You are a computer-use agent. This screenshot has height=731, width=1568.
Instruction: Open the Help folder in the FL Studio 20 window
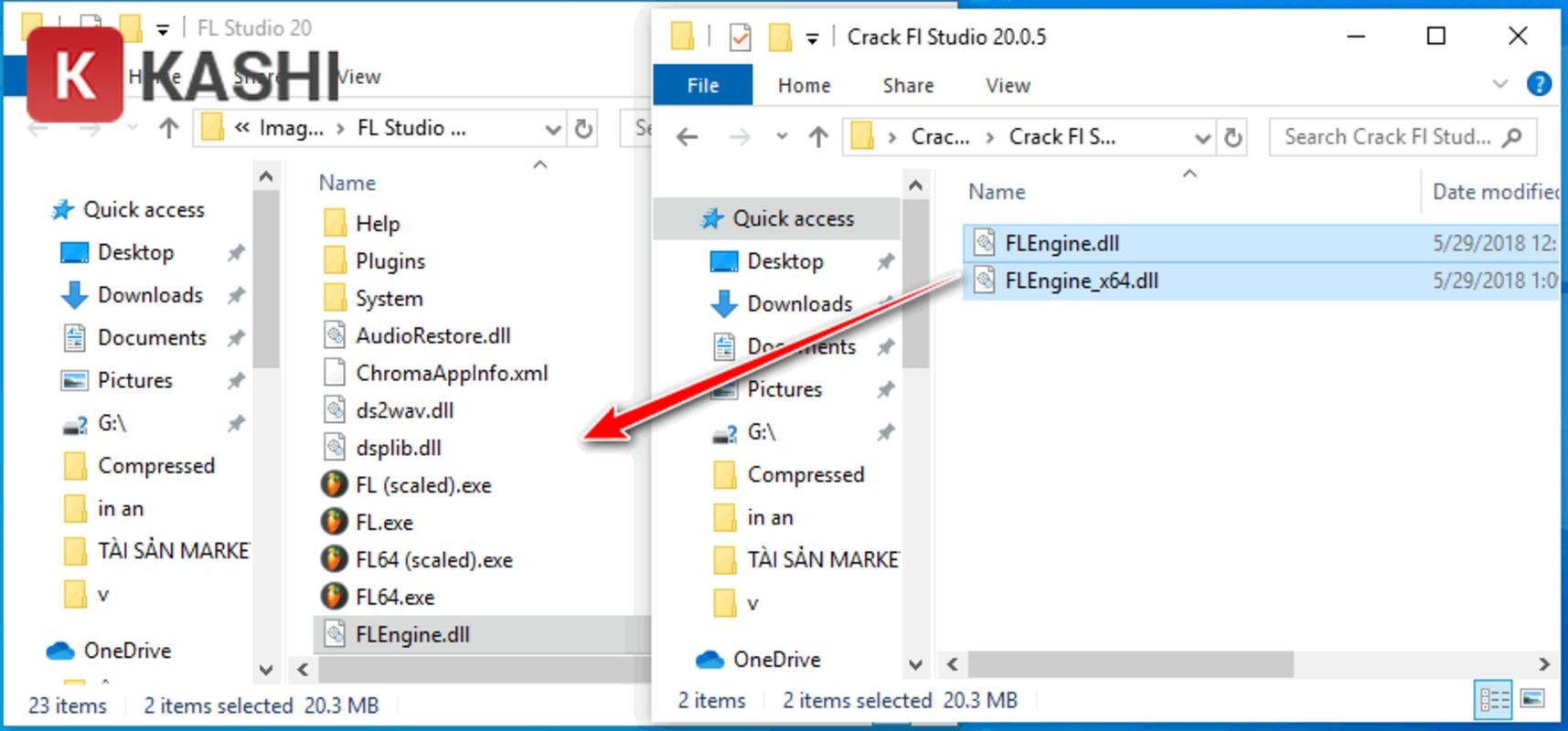coord(378,224)
